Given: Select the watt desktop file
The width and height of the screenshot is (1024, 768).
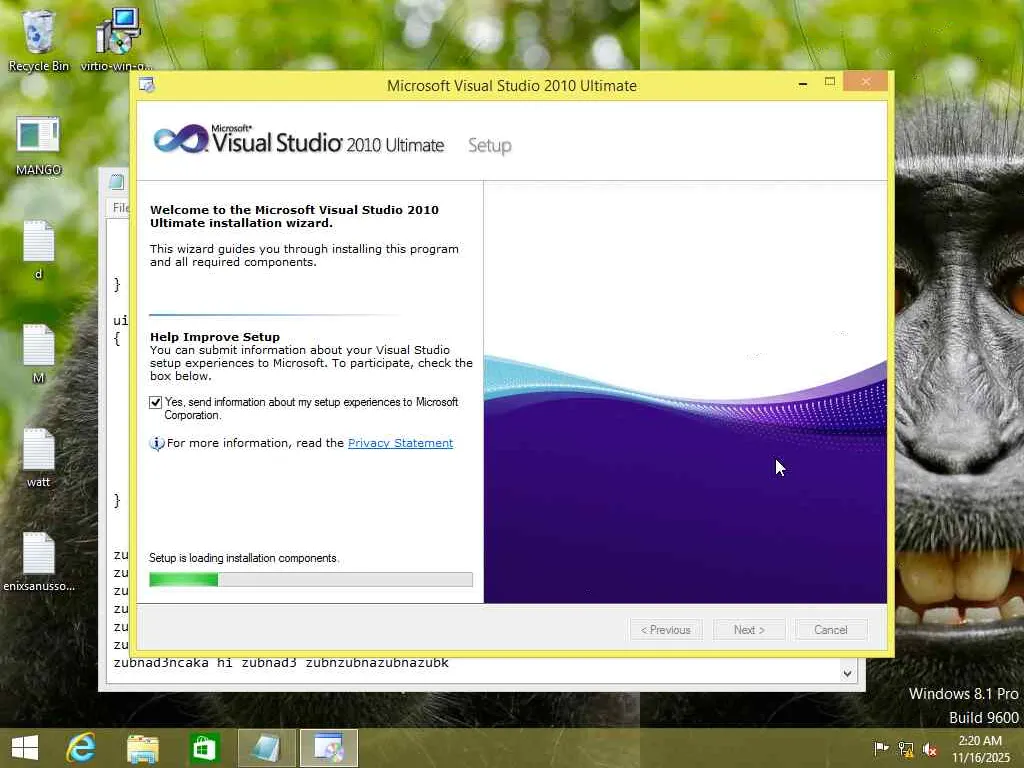Looking at the screenshot, I should 38,458.
